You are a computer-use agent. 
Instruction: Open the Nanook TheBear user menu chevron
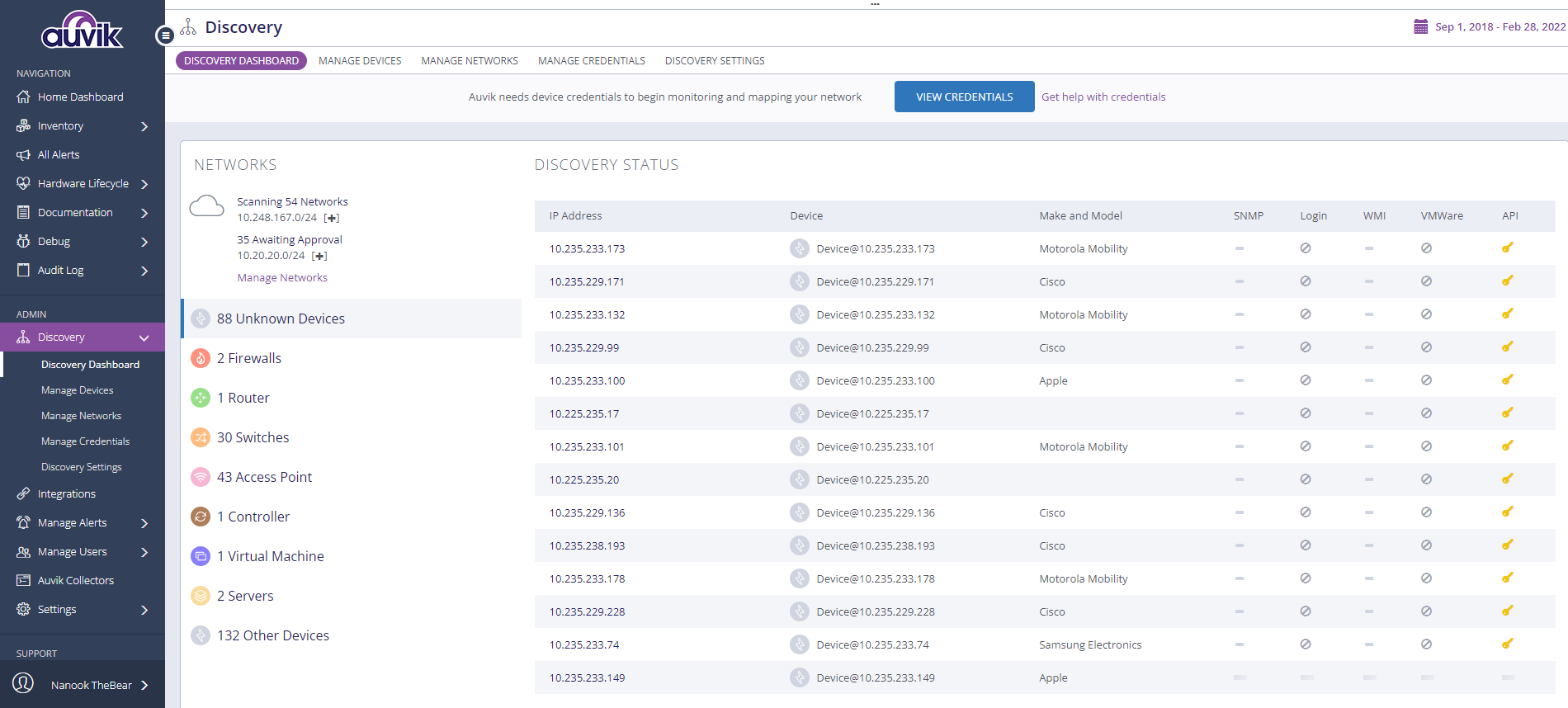coord(144,685)
